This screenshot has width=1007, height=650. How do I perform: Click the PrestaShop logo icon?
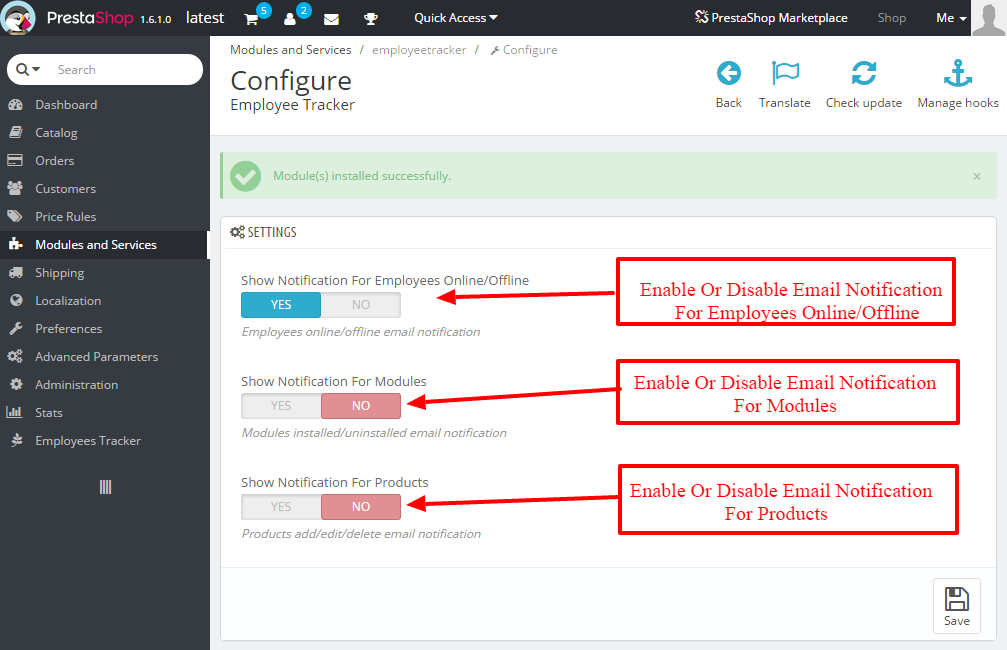tap(19, 17)
